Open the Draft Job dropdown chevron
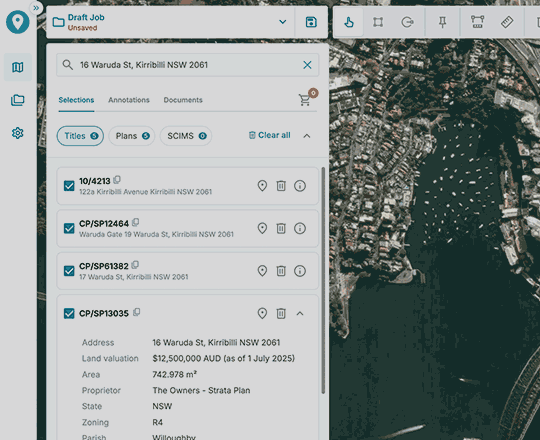The image size is (540, 440). coord(283,22)
